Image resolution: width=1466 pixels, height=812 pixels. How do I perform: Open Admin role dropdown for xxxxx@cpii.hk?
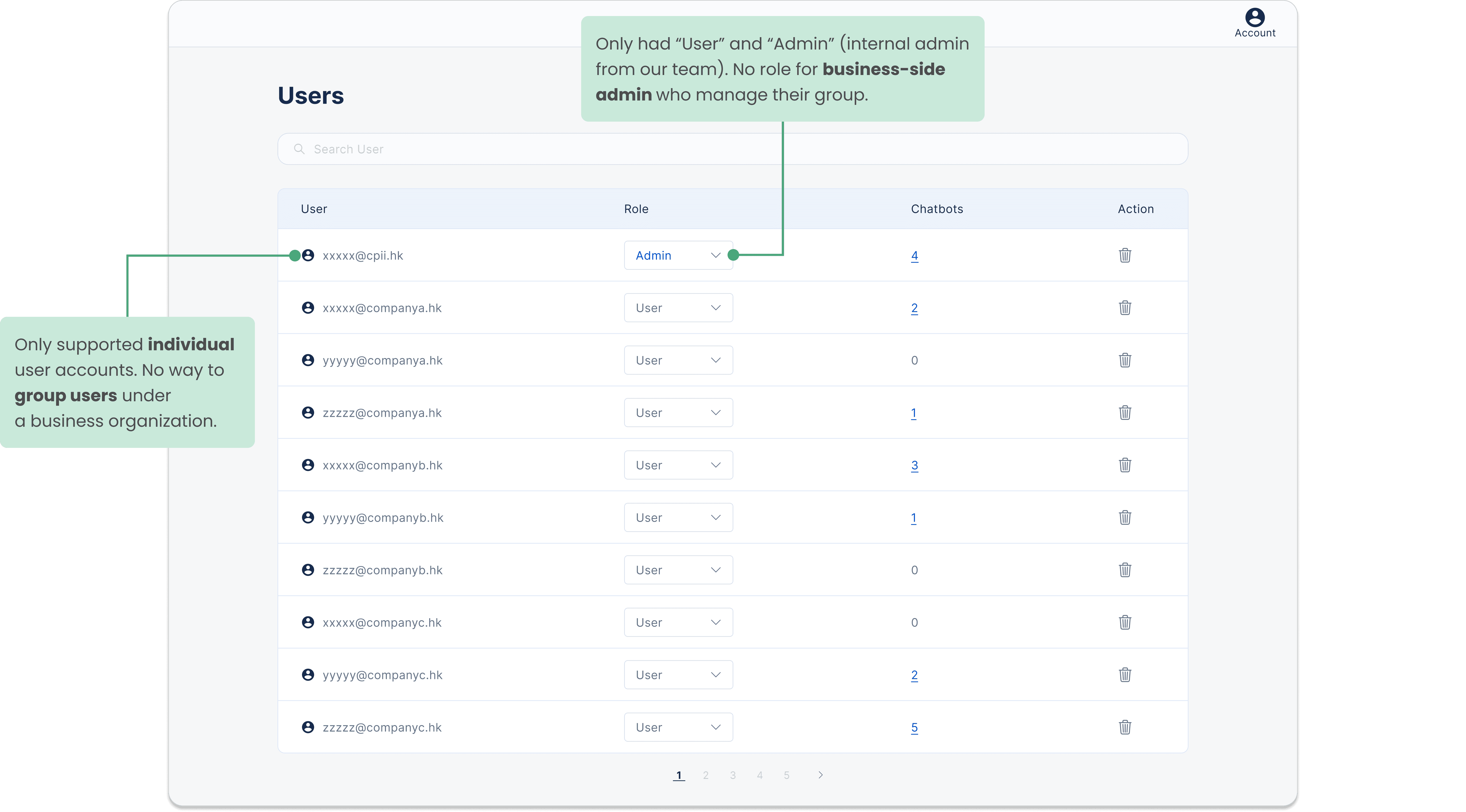(678, 255)
